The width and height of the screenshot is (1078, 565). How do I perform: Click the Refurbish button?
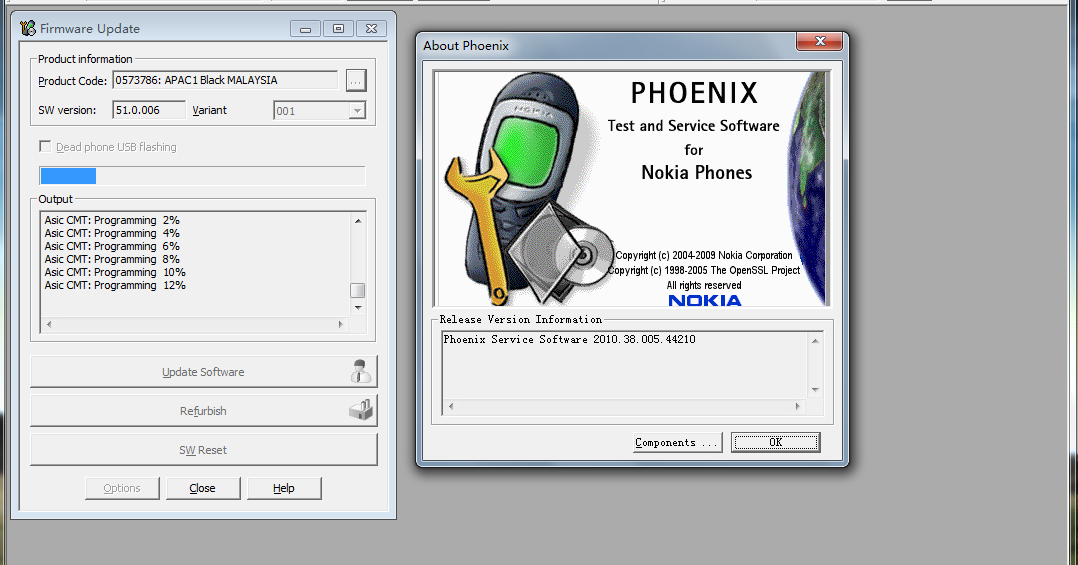pyautogui.click(x=204, y=411)
